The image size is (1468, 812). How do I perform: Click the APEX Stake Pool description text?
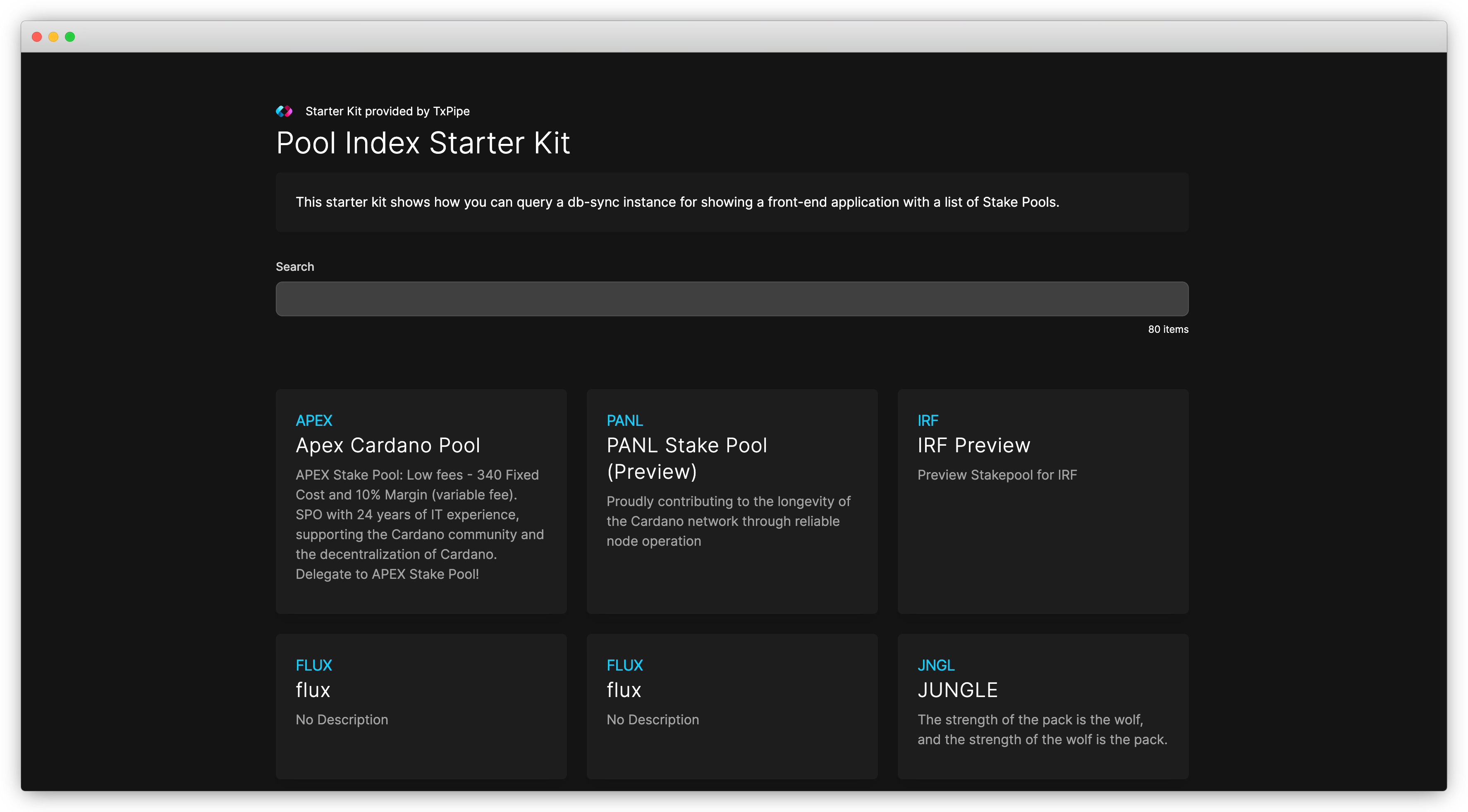click(419, 524)
